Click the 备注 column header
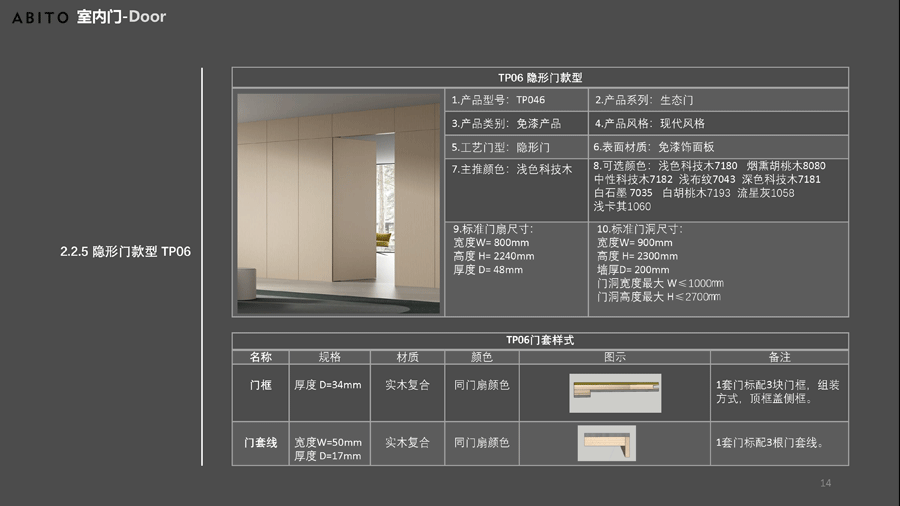This screenshot has height=506, width=900. point(779,357)
